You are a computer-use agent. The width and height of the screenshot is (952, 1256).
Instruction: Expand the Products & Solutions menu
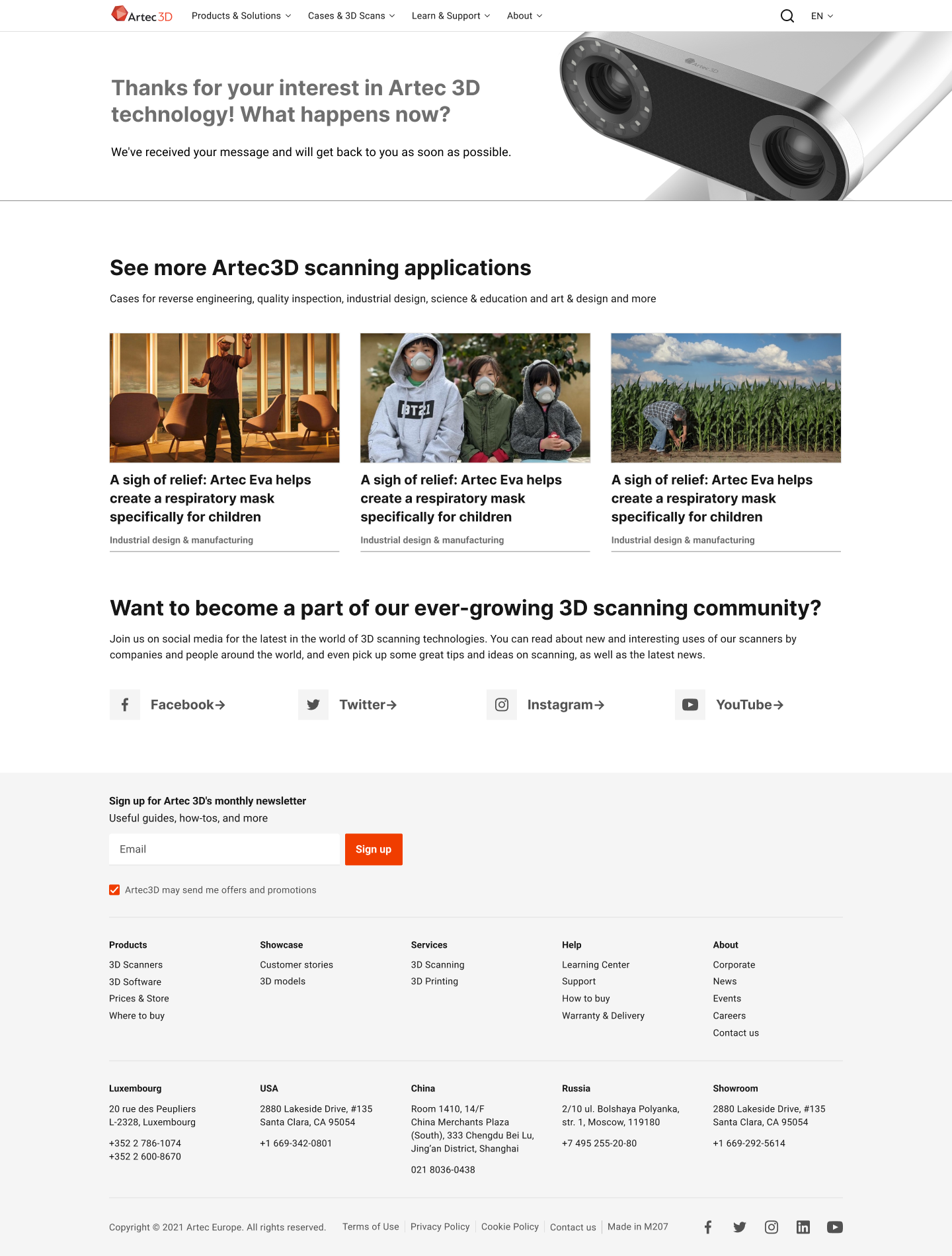(241, 16)
